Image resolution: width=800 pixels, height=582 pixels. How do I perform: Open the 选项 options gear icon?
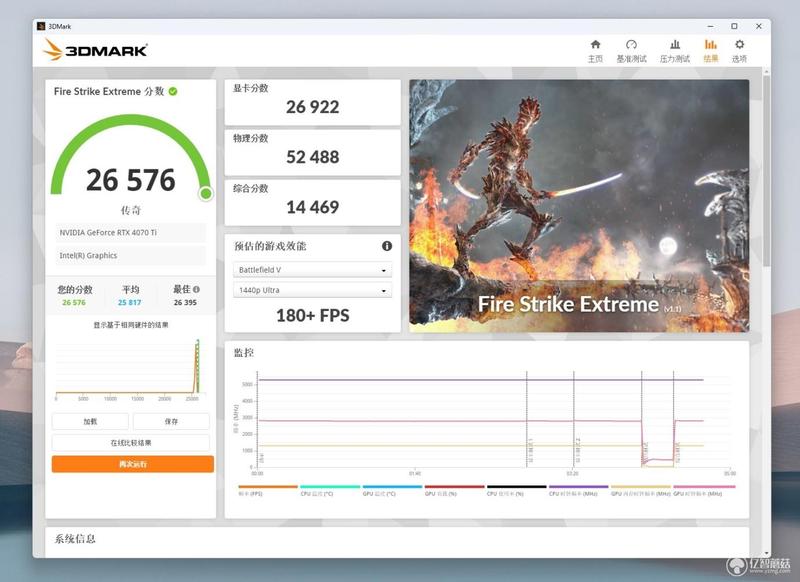coord(739,51)
